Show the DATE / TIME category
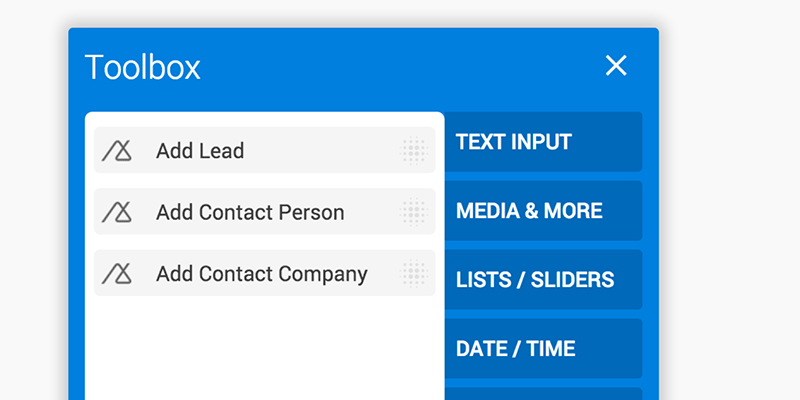Screen dimensions: 800x400 pos(543,348)
